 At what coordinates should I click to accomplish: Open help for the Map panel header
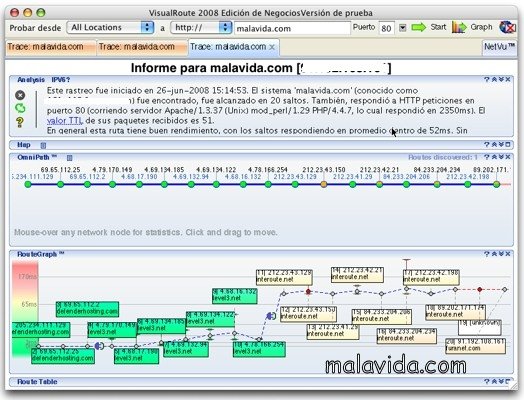click(x=486, y=145)
